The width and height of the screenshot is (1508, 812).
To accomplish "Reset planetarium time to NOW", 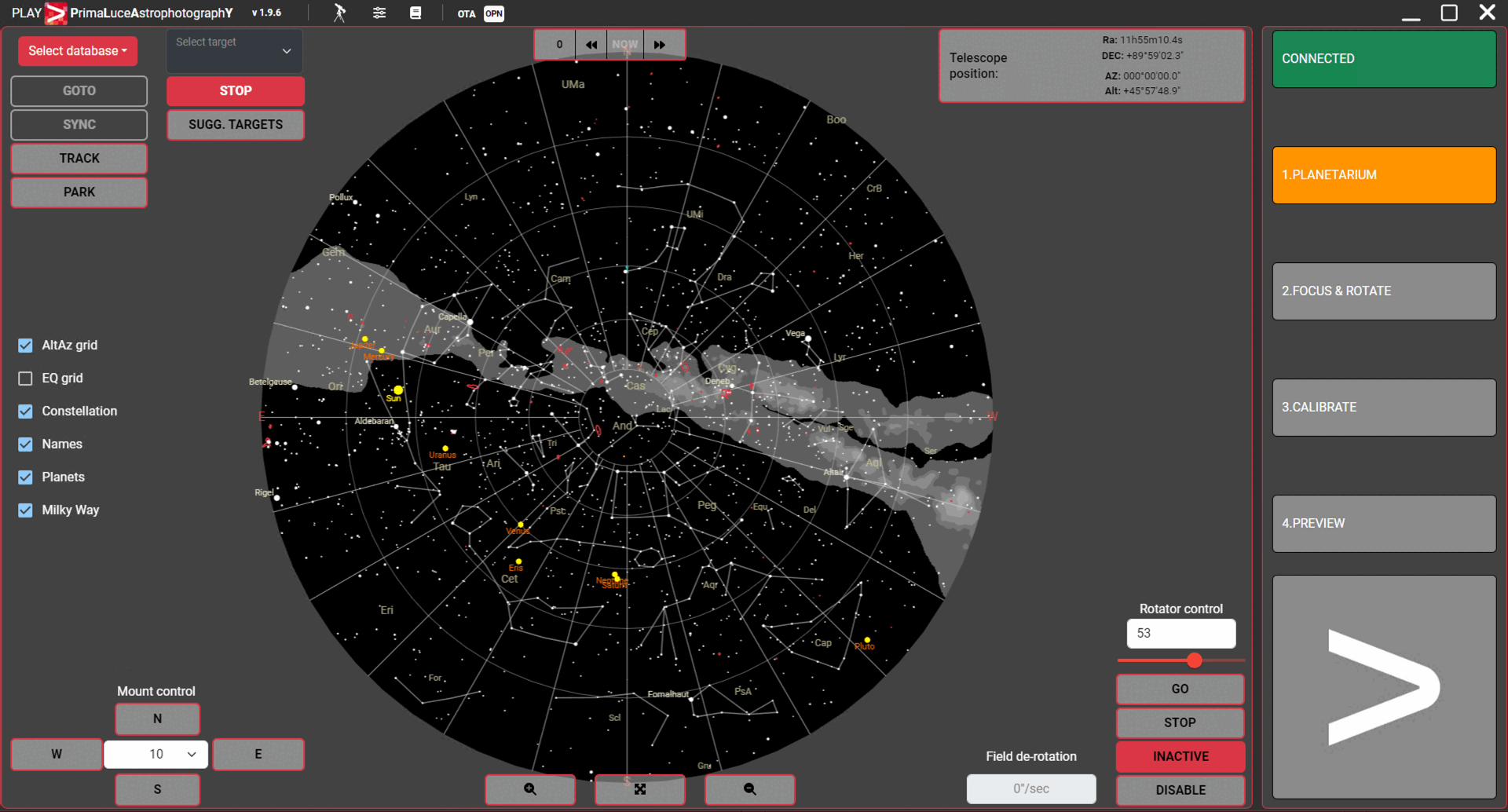I will [x=625, y=45].
